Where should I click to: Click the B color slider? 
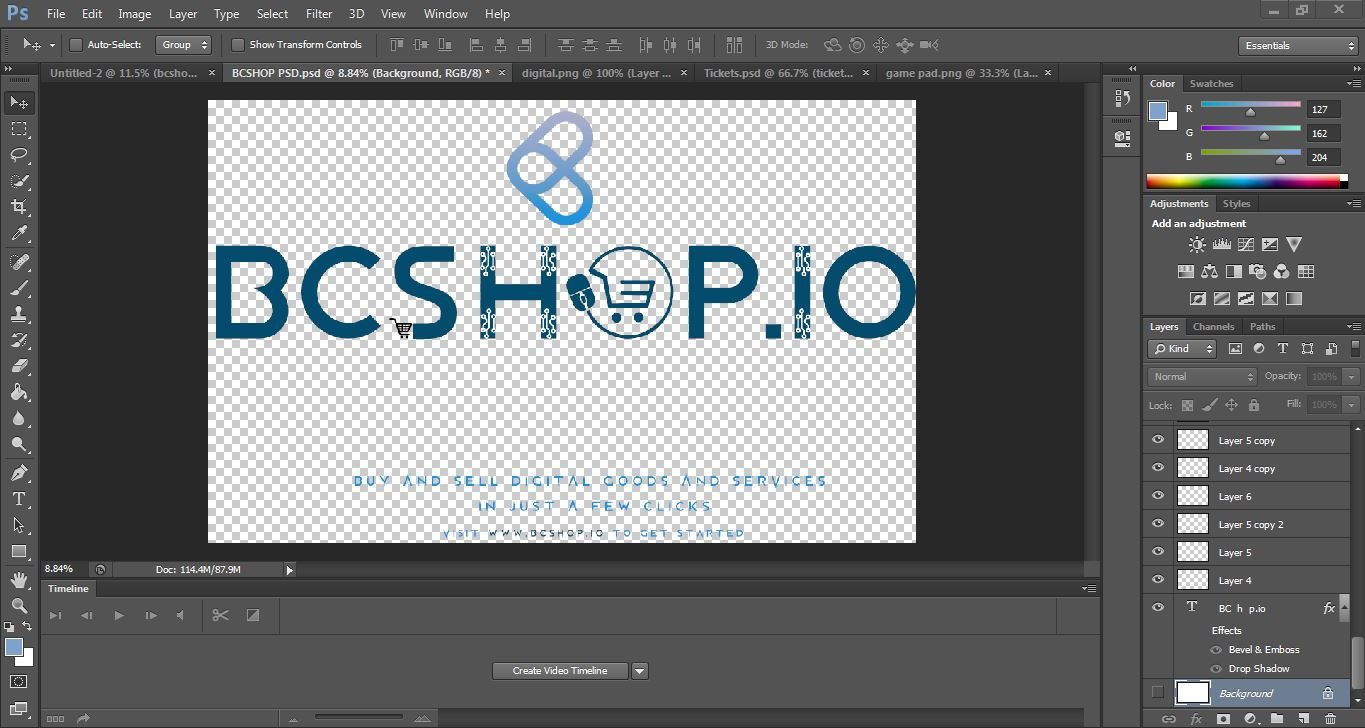click(x=1251, y=155)
